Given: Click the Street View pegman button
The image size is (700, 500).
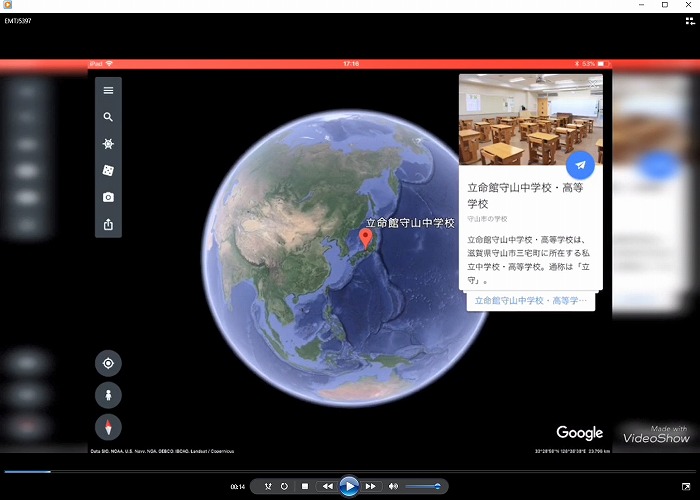Looking at the screenshot, I should pyautogui.click(x=108, y=395).
